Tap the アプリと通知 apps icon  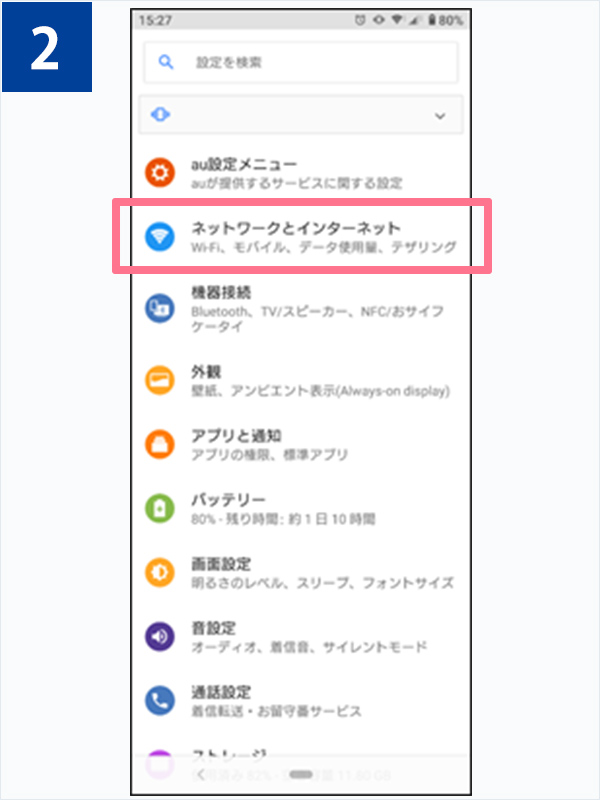(x=160, y=444)
